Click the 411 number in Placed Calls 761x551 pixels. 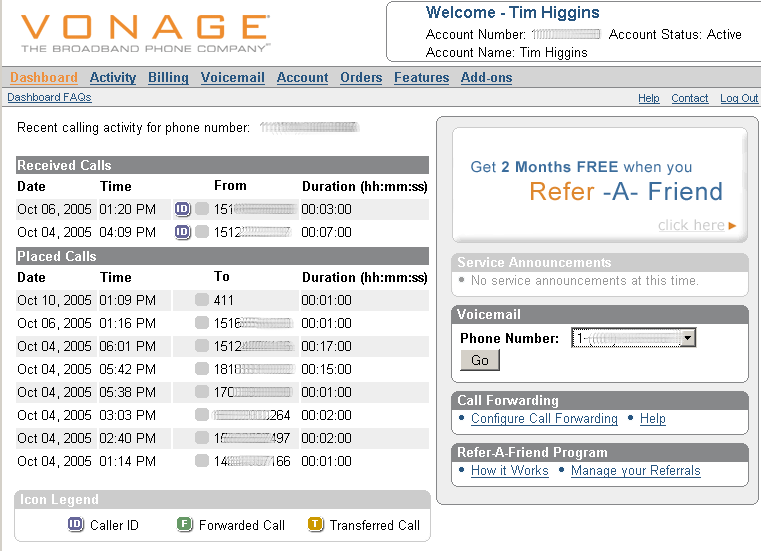[x=223, y=300]
